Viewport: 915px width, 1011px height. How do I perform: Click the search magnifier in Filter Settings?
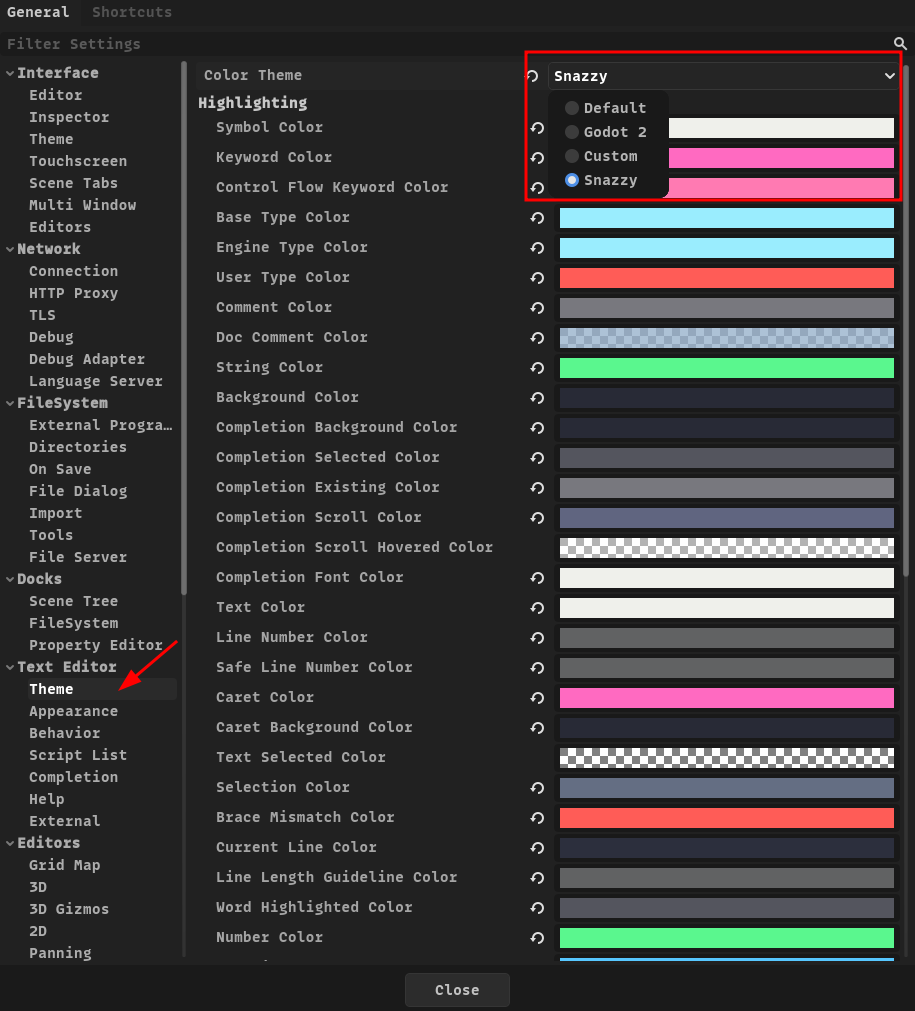pos(900,44)
